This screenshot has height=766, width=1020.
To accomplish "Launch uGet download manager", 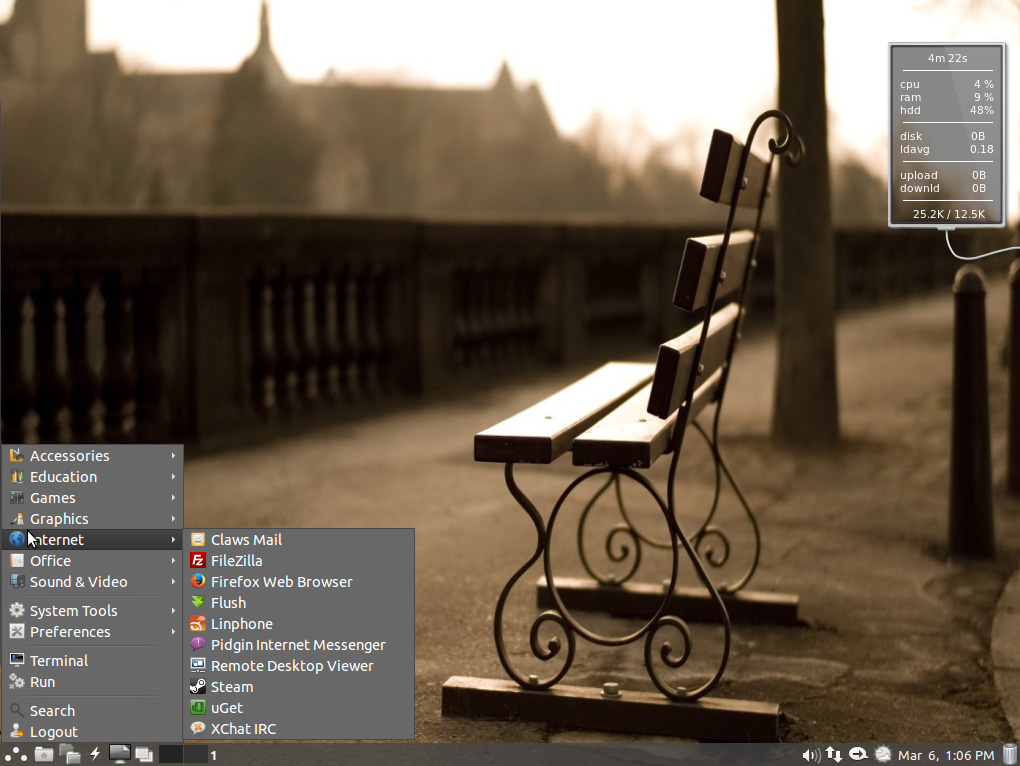I will pyautogui.click(x=226, y=708).
